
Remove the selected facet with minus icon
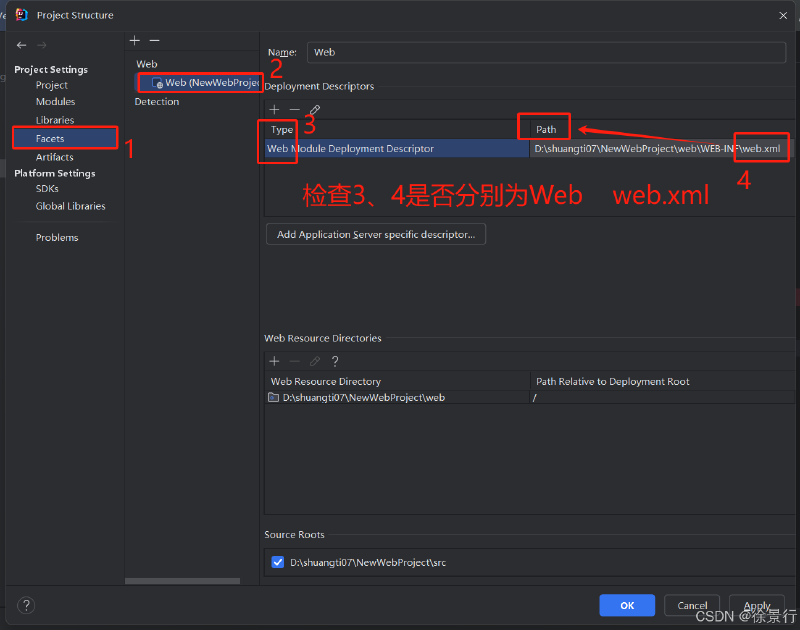click(155, 40)
